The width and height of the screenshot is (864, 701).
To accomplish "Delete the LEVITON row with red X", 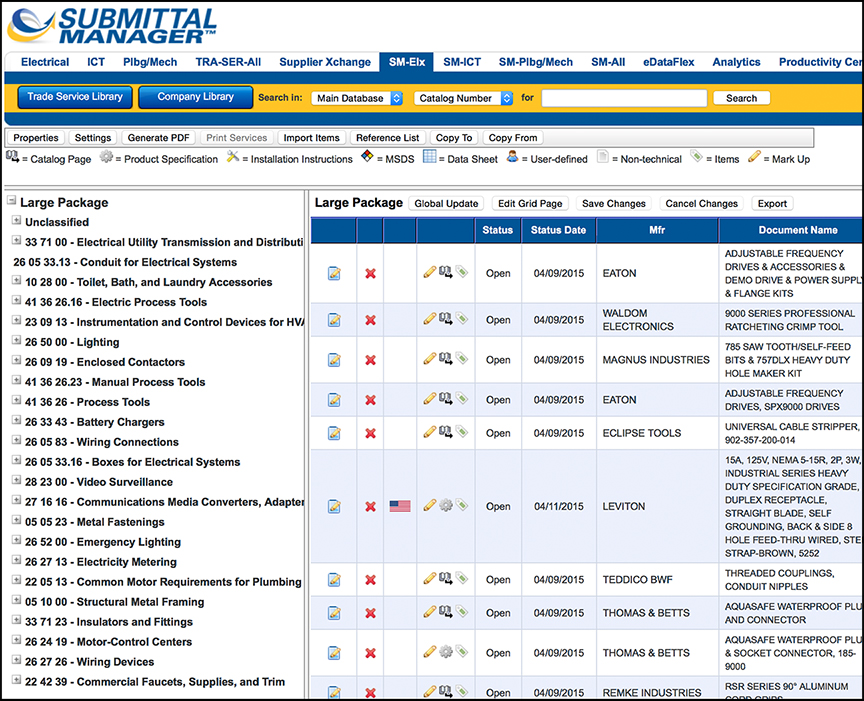I will tap(370, 506).
